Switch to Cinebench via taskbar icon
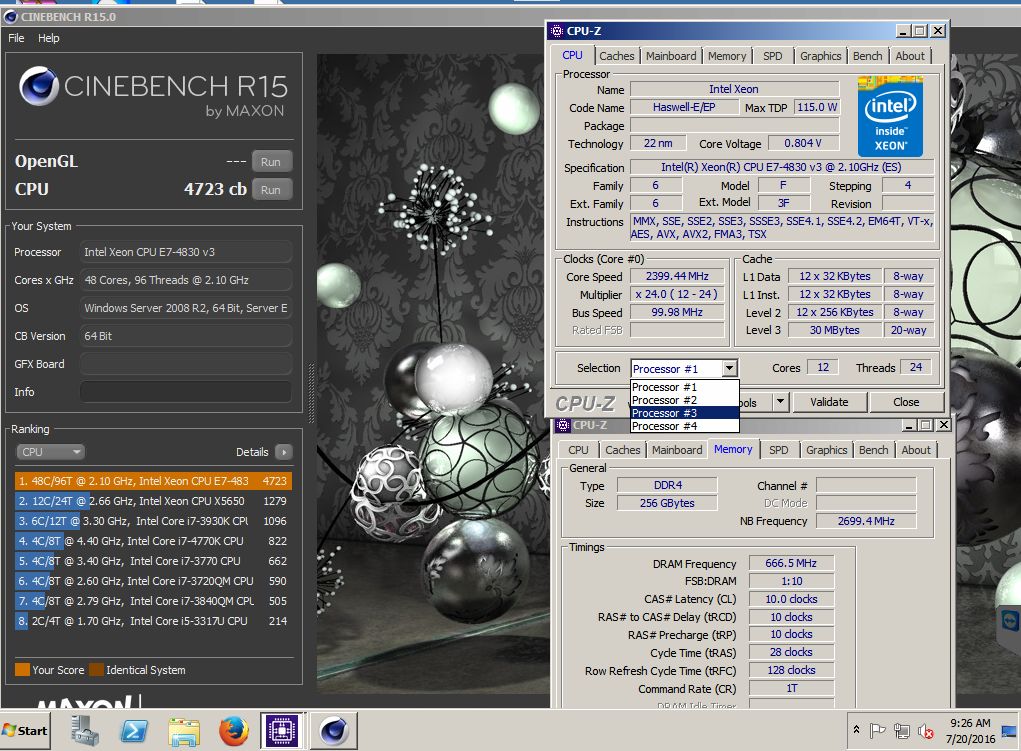The width and height of the screenshot is (1021, 751). 334,731
